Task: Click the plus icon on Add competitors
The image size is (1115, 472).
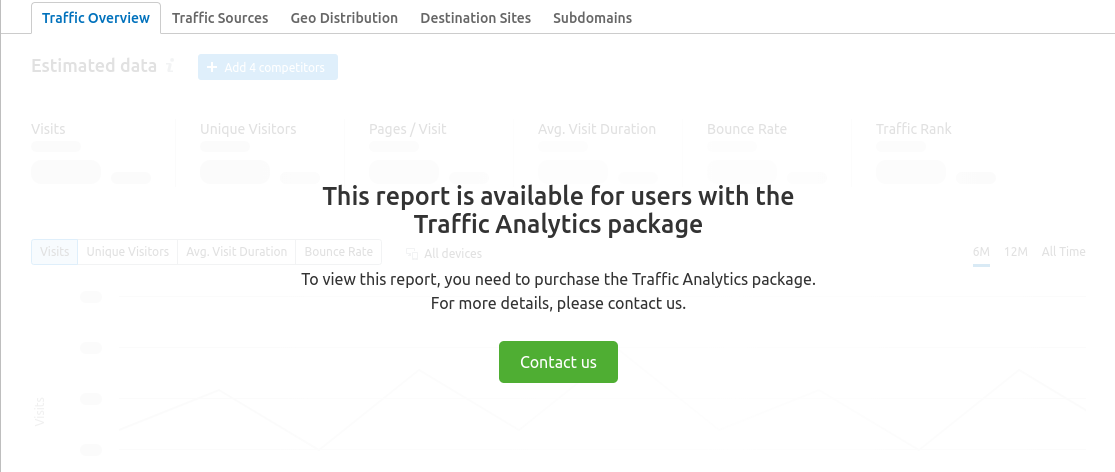Action: [x=211, y=67]
